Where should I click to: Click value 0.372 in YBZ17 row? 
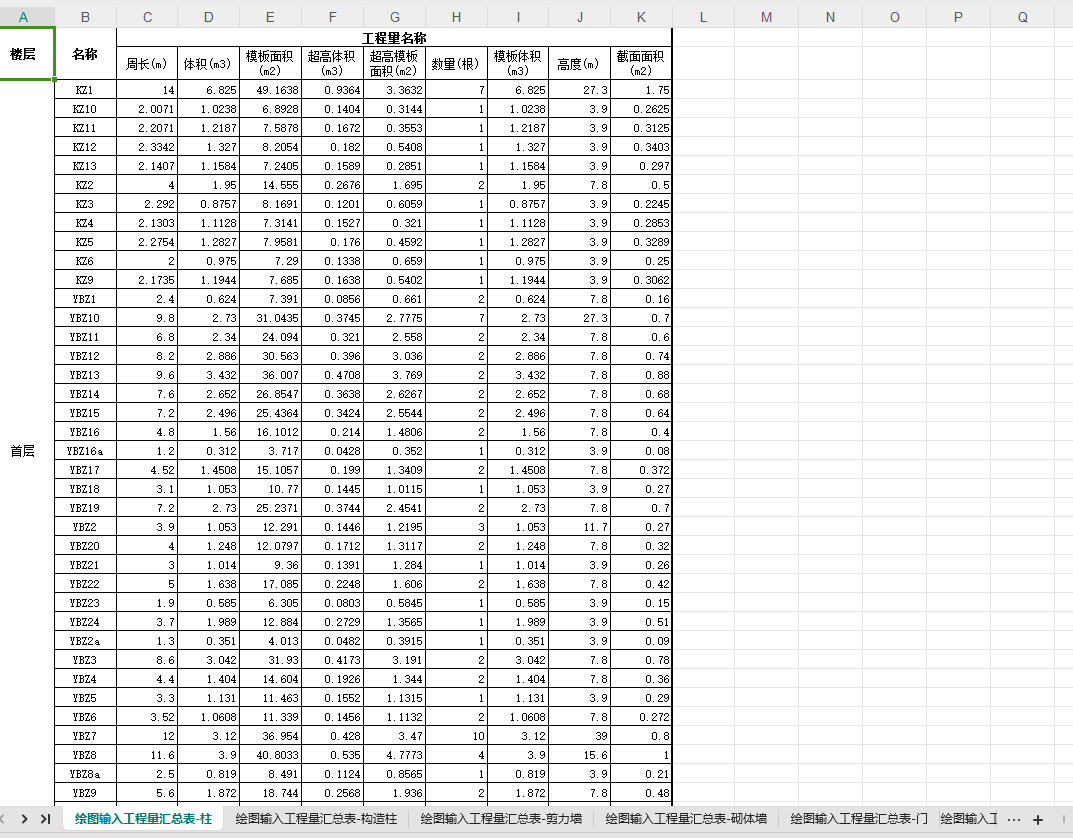[641, 470]
